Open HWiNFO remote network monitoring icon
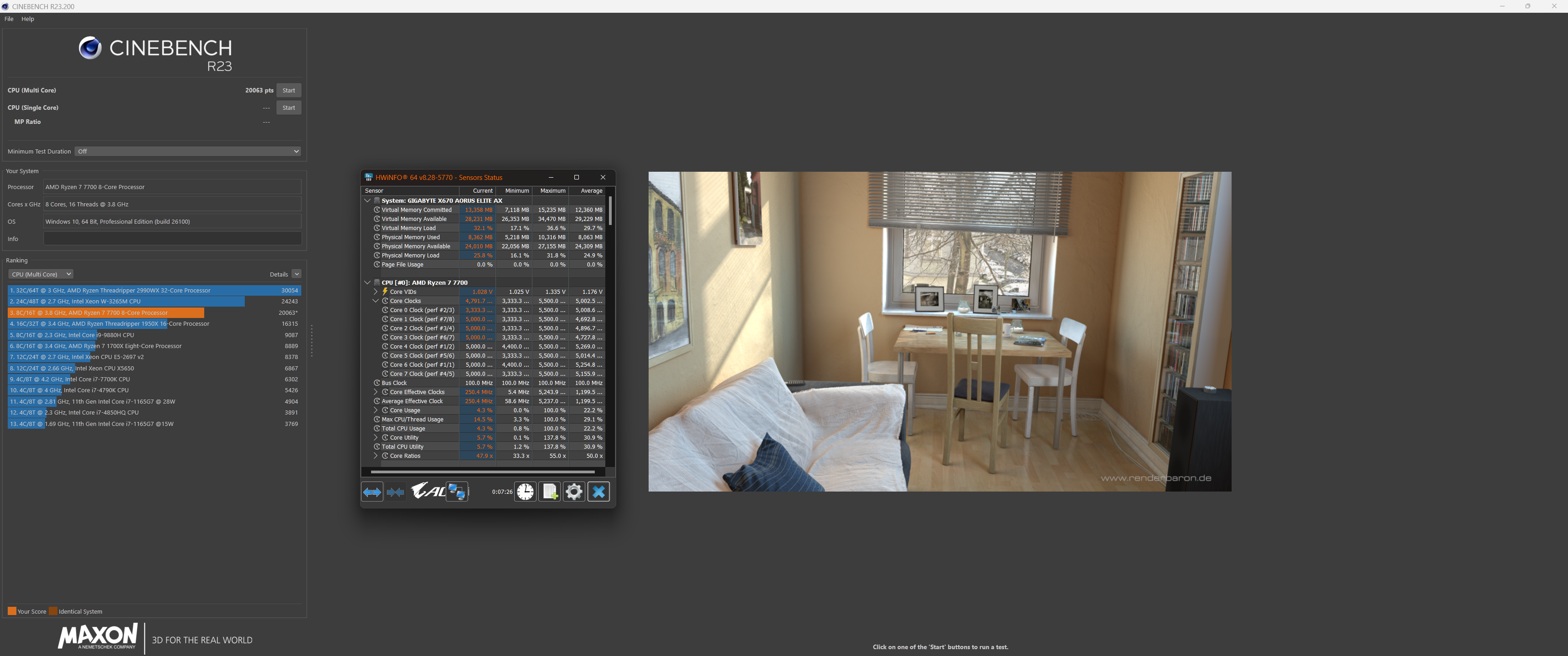1568x656 pixels. tap(457, 492)
